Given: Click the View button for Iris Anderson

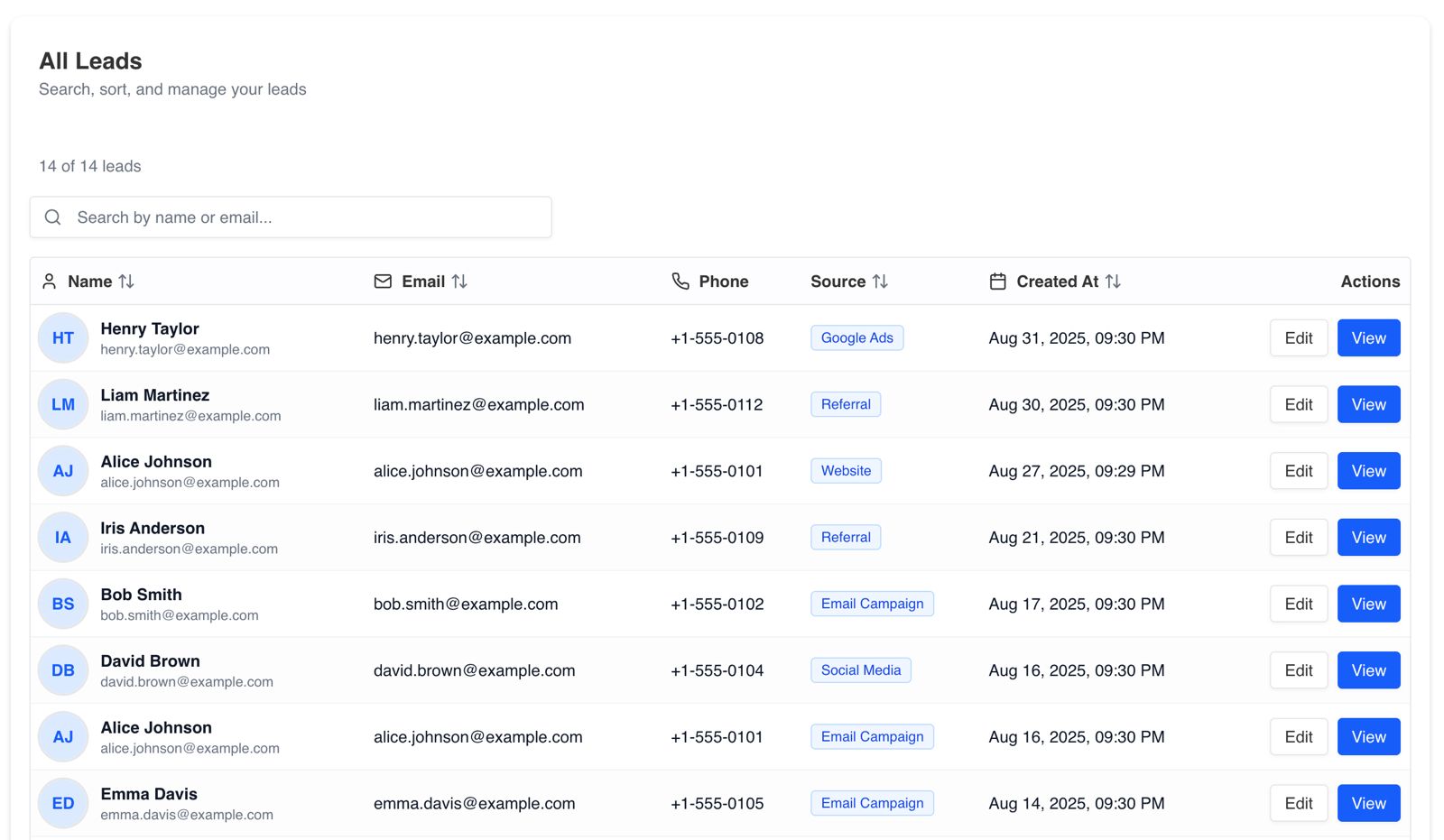Looking at the screenshot, I should 1368,537.
